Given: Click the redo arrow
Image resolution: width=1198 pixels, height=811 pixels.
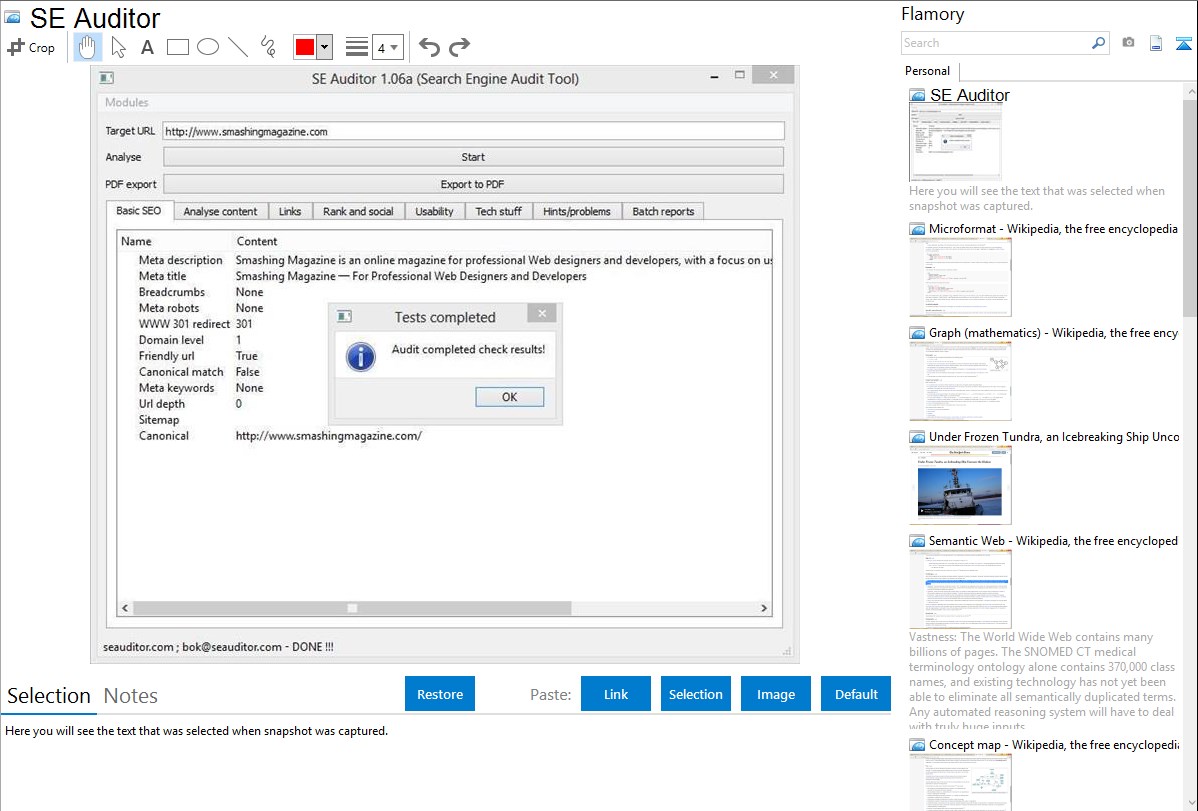Looking at the screenshot, I should pos(460,47).
